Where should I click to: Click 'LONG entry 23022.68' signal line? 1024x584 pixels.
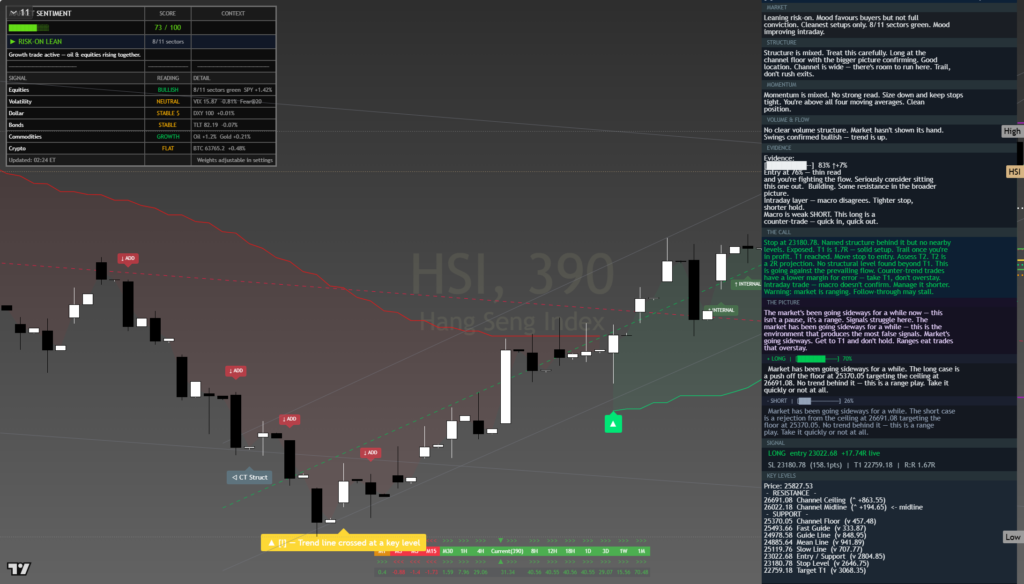click(x=824, y=453)
